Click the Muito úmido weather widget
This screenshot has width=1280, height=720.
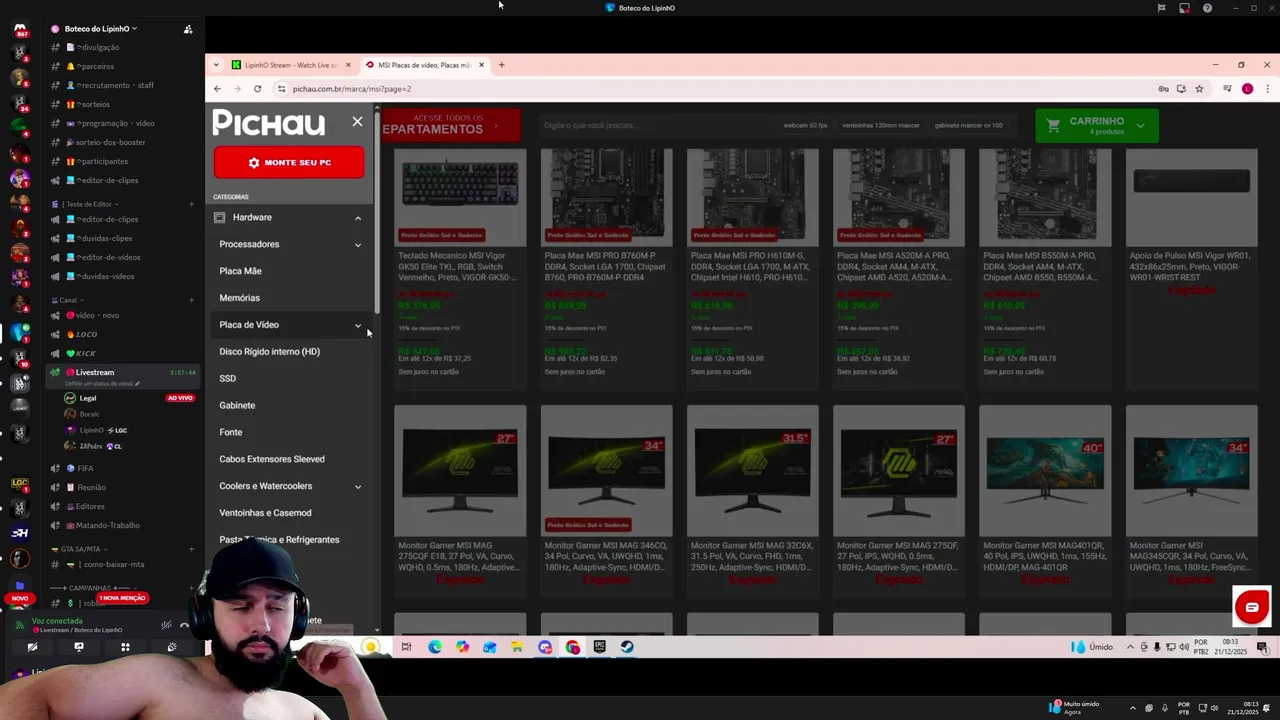(1074, 708)
